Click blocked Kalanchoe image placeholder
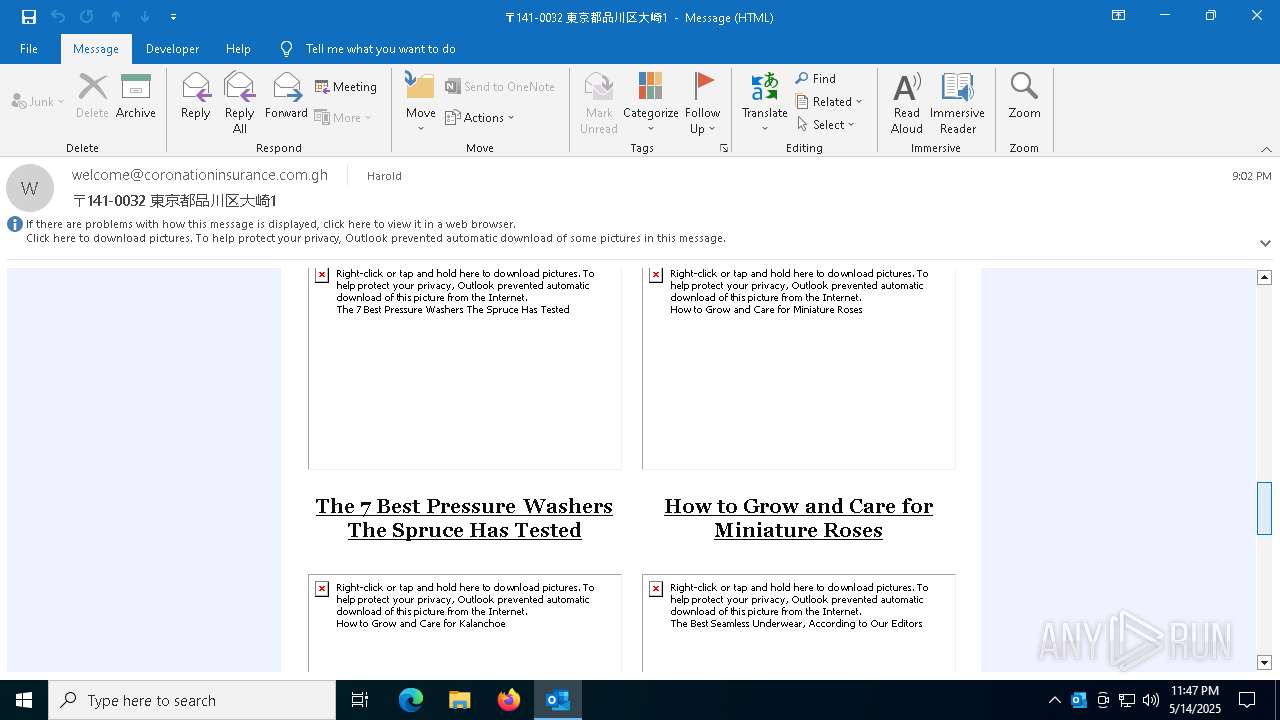 [465, 623]
